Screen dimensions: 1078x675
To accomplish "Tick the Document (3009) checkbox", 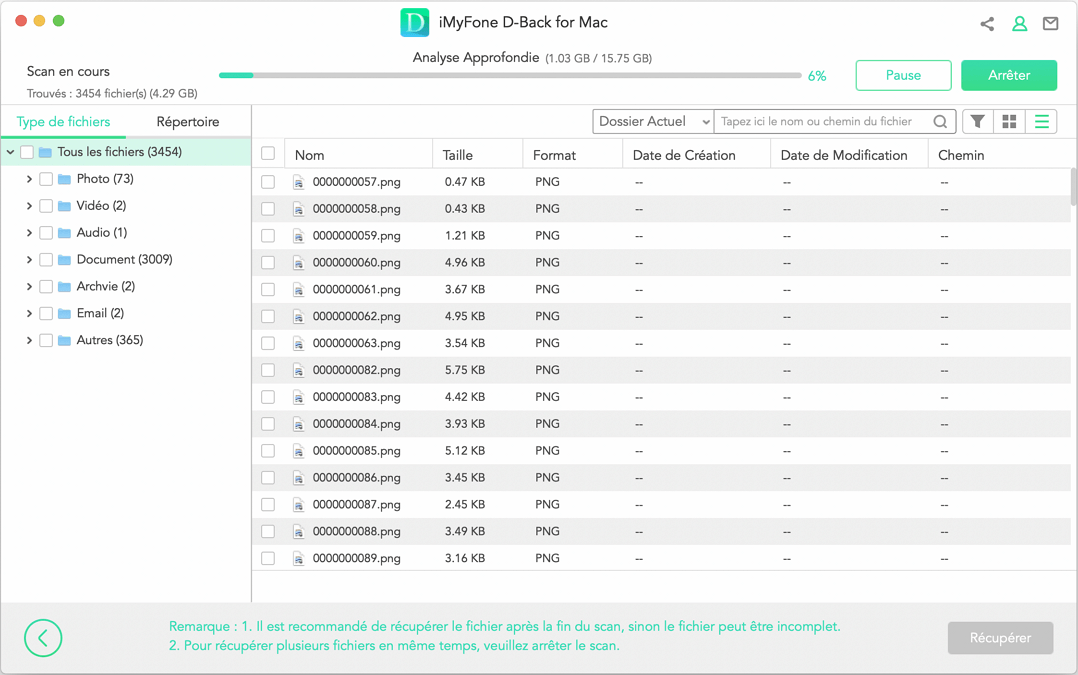I will click(46, 259).
